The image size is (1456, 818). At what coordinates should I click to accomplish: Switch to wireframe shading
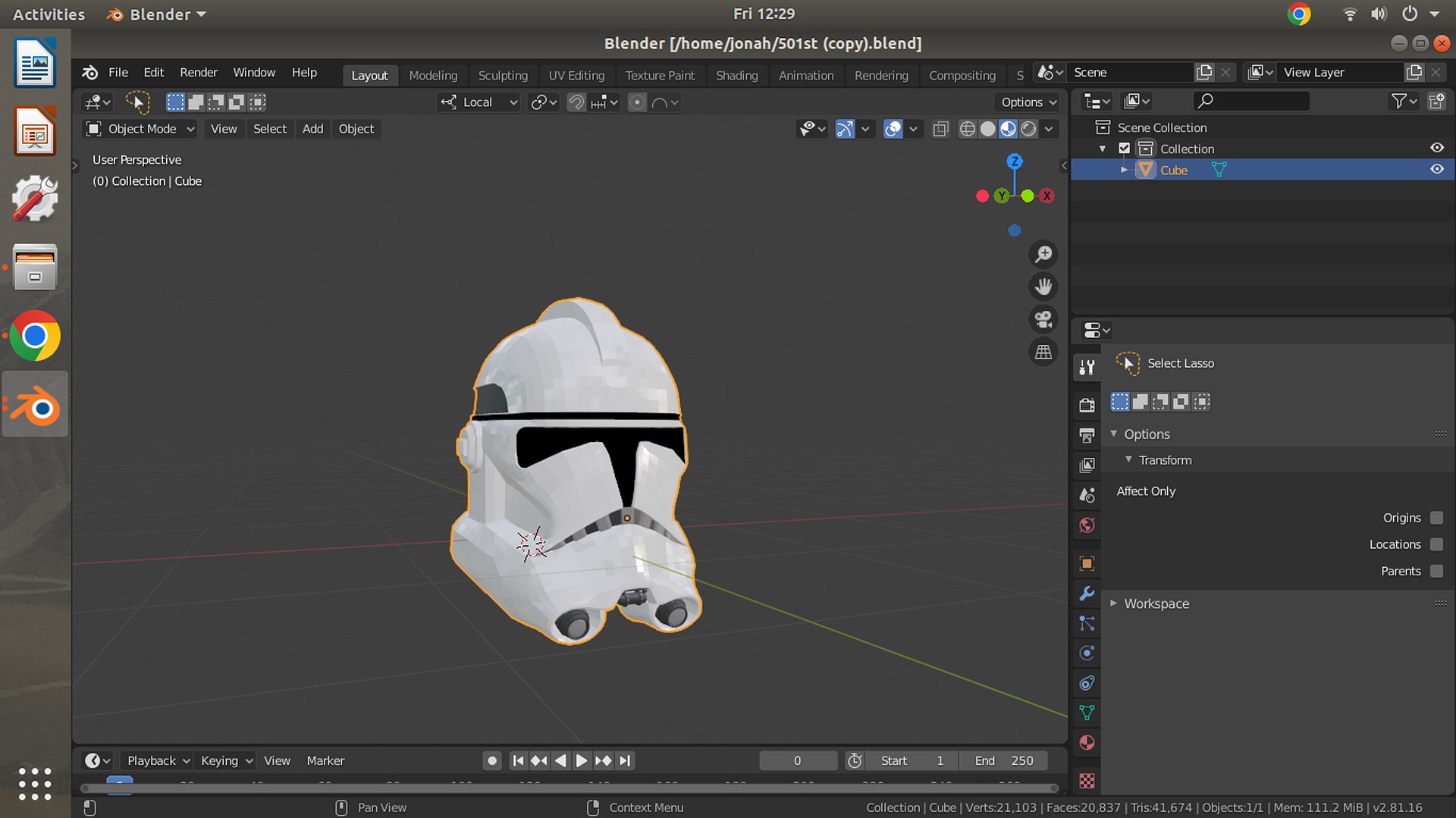[x=967, y=129]
